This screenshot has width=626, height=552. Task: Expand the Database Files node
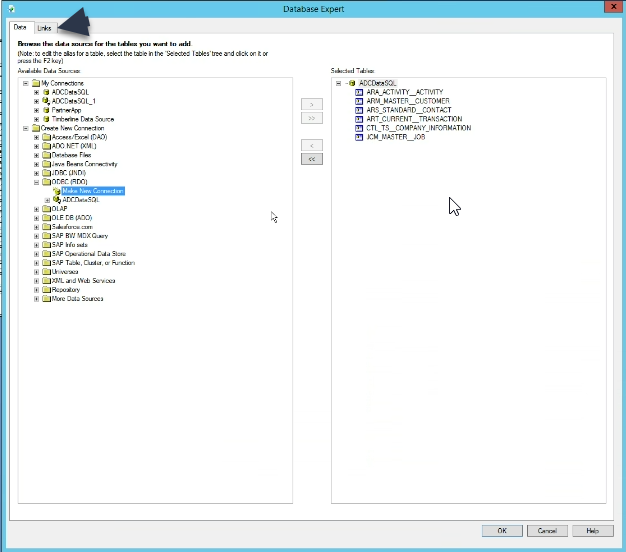click(x=36, y=155)
